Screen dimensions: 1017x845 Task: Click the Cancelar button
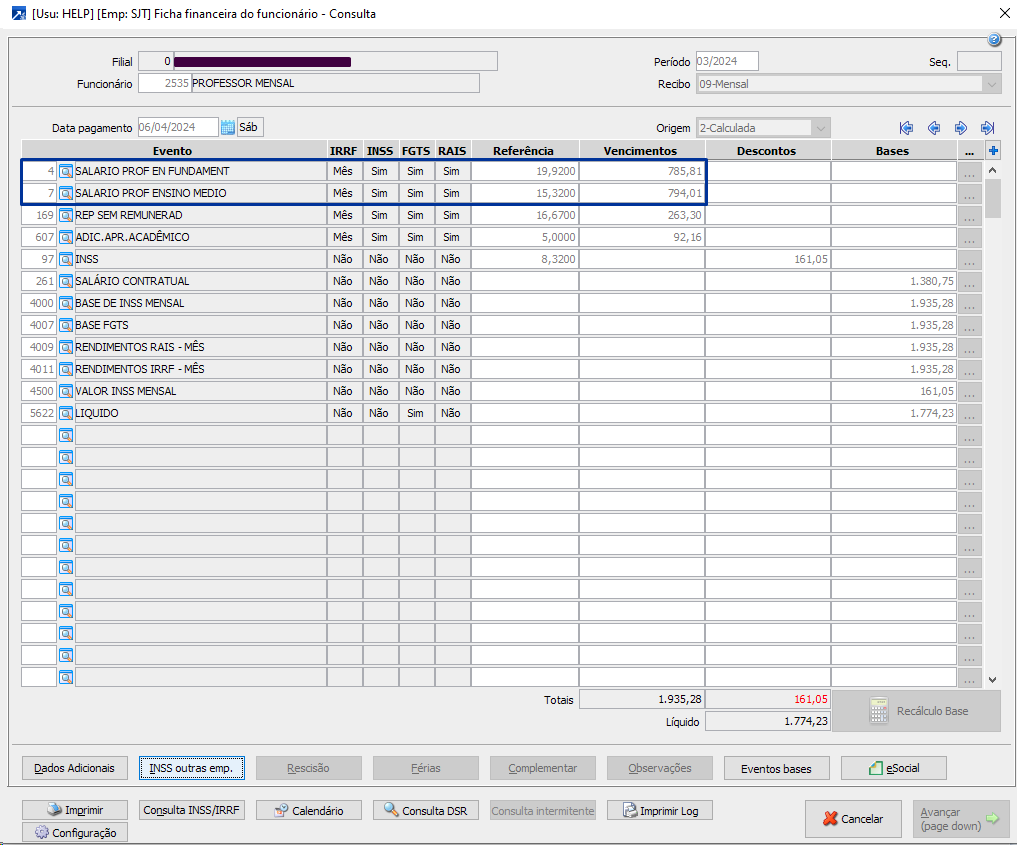pyautogui.click(x=853, y=818)
